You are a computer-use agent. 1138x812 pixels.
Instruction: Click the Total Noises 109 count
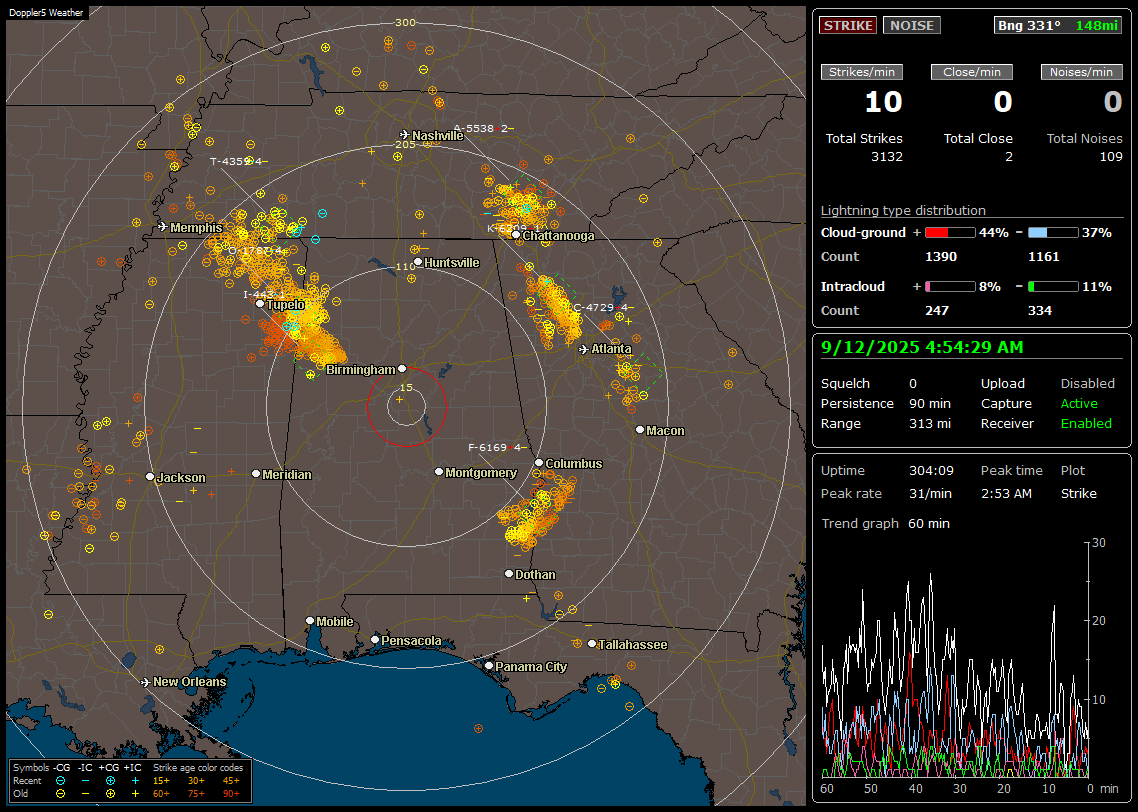click(1110, 157)
